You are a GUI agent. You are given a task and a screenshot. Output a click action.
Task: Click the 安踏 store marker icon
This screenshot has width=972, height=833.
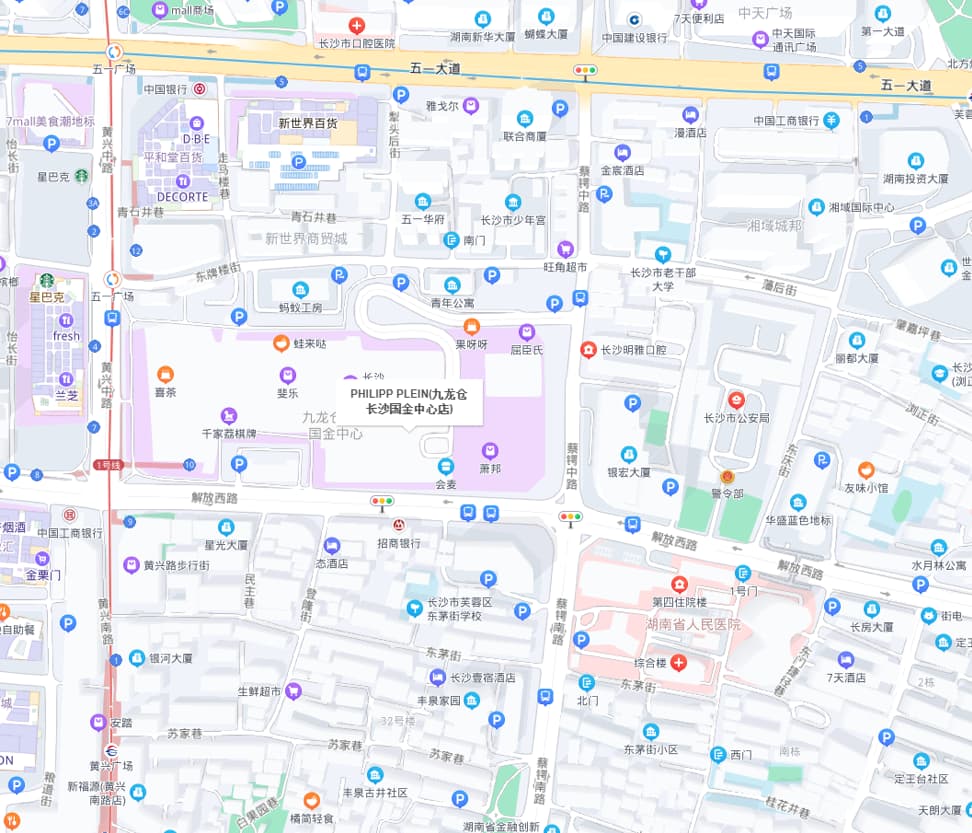coord(98,722)
